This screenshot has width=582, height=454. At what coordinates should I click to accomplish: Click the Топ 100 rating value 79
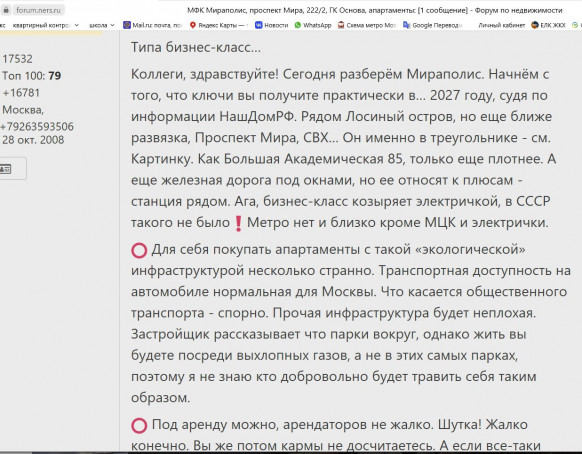(x=55, y=76)
